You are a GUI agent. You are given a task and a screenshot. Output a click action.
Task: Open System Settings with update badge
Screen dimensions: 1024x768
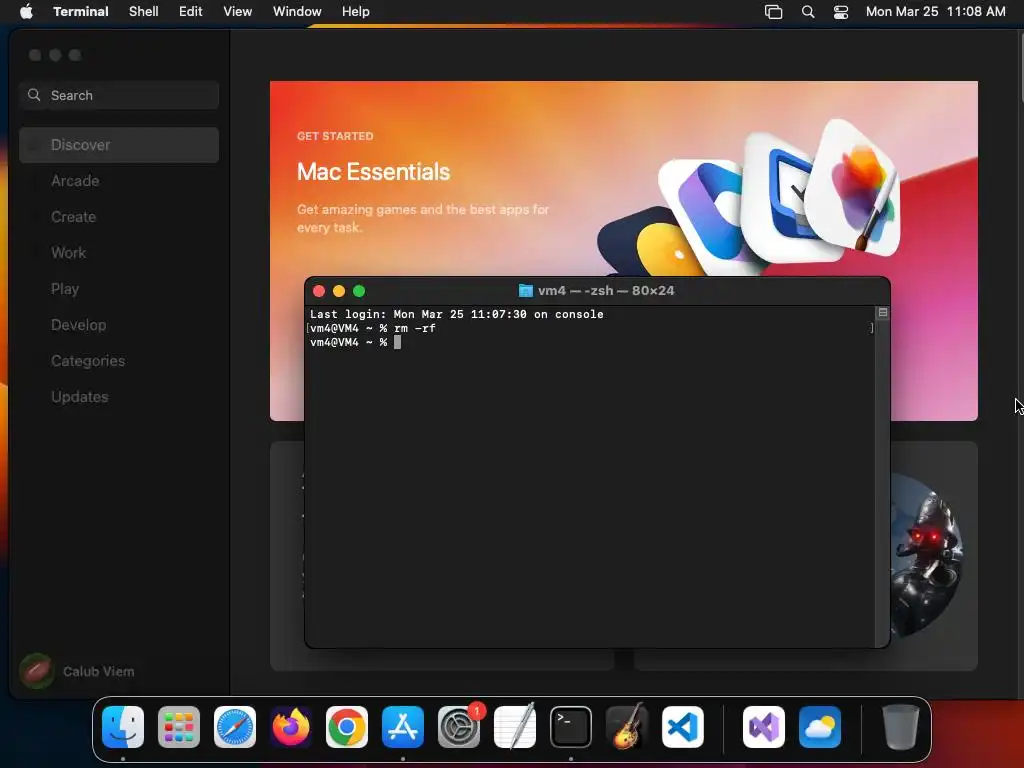click(x=459, y=727)
